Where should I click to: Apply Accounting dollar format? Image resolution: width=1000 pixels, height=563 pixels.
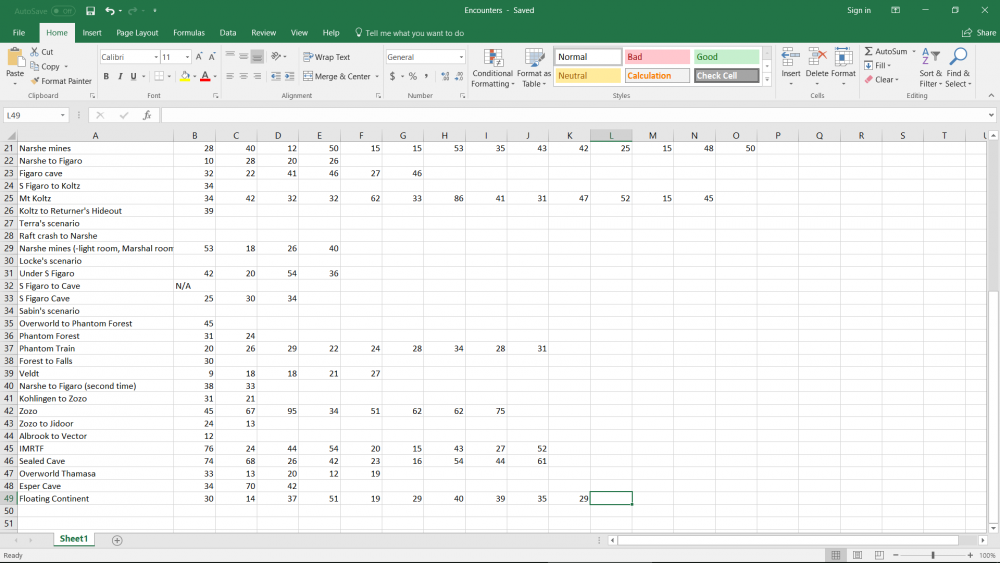point(392,76)
